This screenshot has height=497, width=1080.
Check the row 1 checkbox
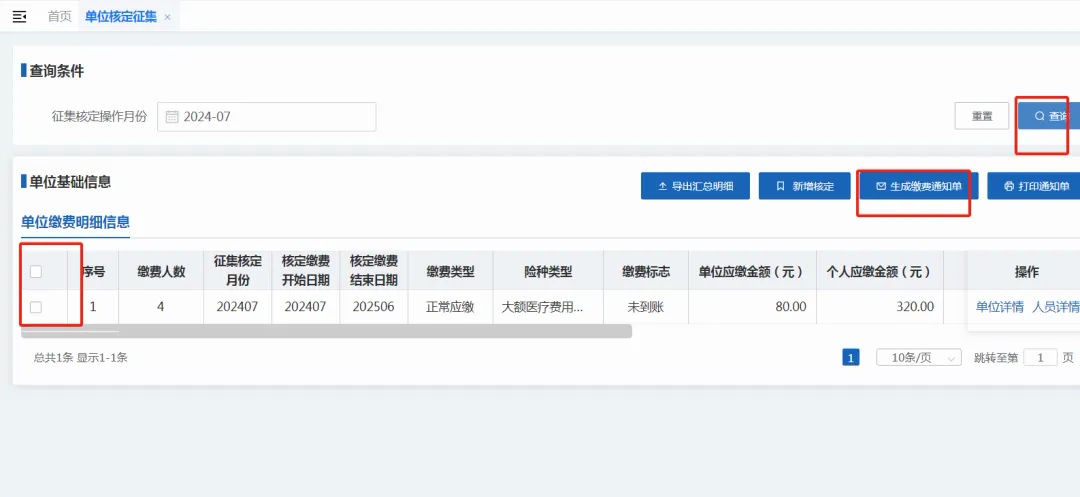click(36, 307)
